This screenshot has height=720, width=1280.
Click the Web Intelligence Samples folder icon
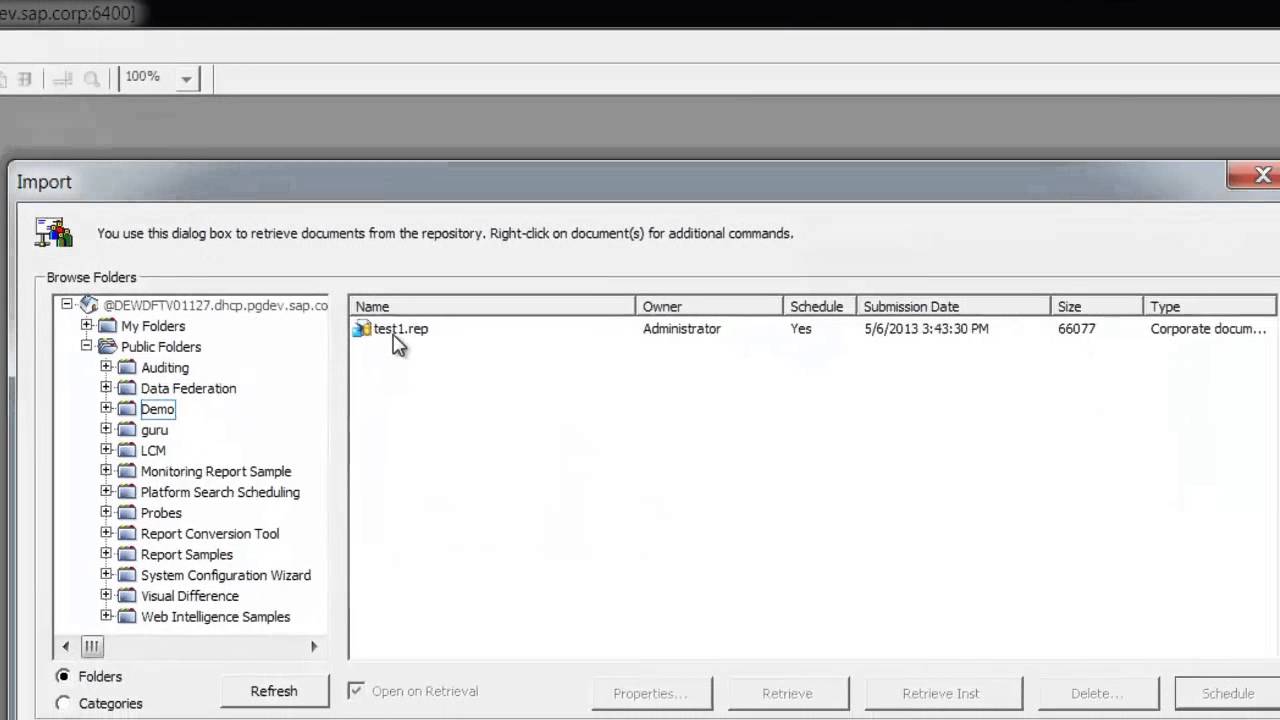[x=127, y=617]
